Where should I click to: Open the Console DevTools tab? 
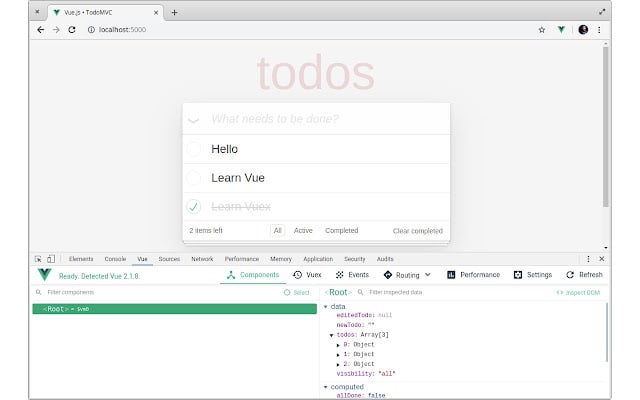(115, 259)
